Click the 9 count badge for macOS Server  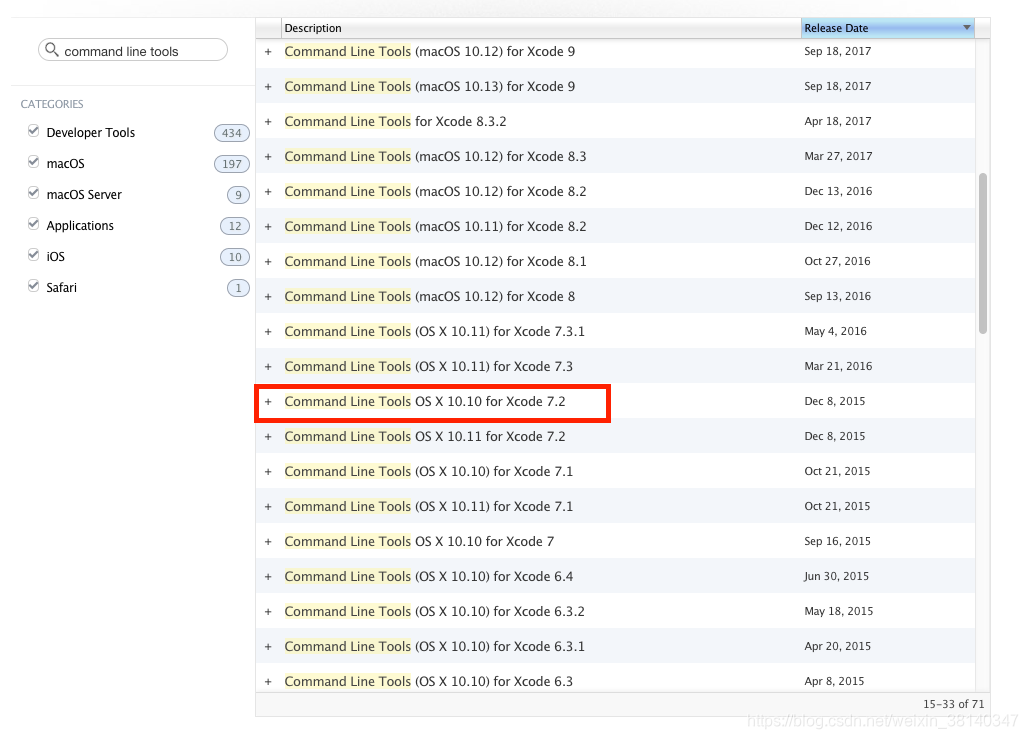[x=238, y=195]
